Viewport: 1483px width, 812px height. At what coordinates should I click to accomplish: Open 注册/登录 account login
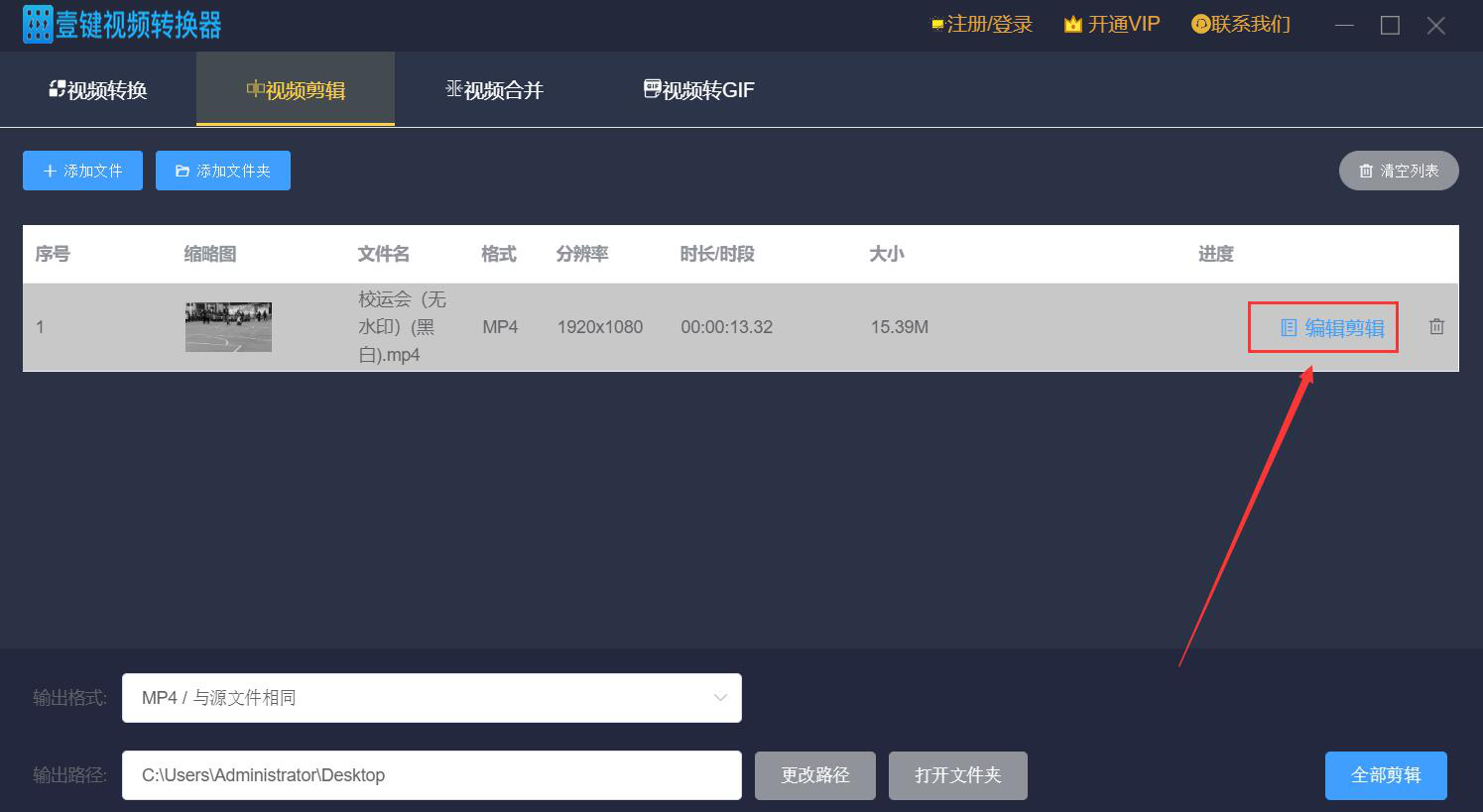click(x=981, y=25)
